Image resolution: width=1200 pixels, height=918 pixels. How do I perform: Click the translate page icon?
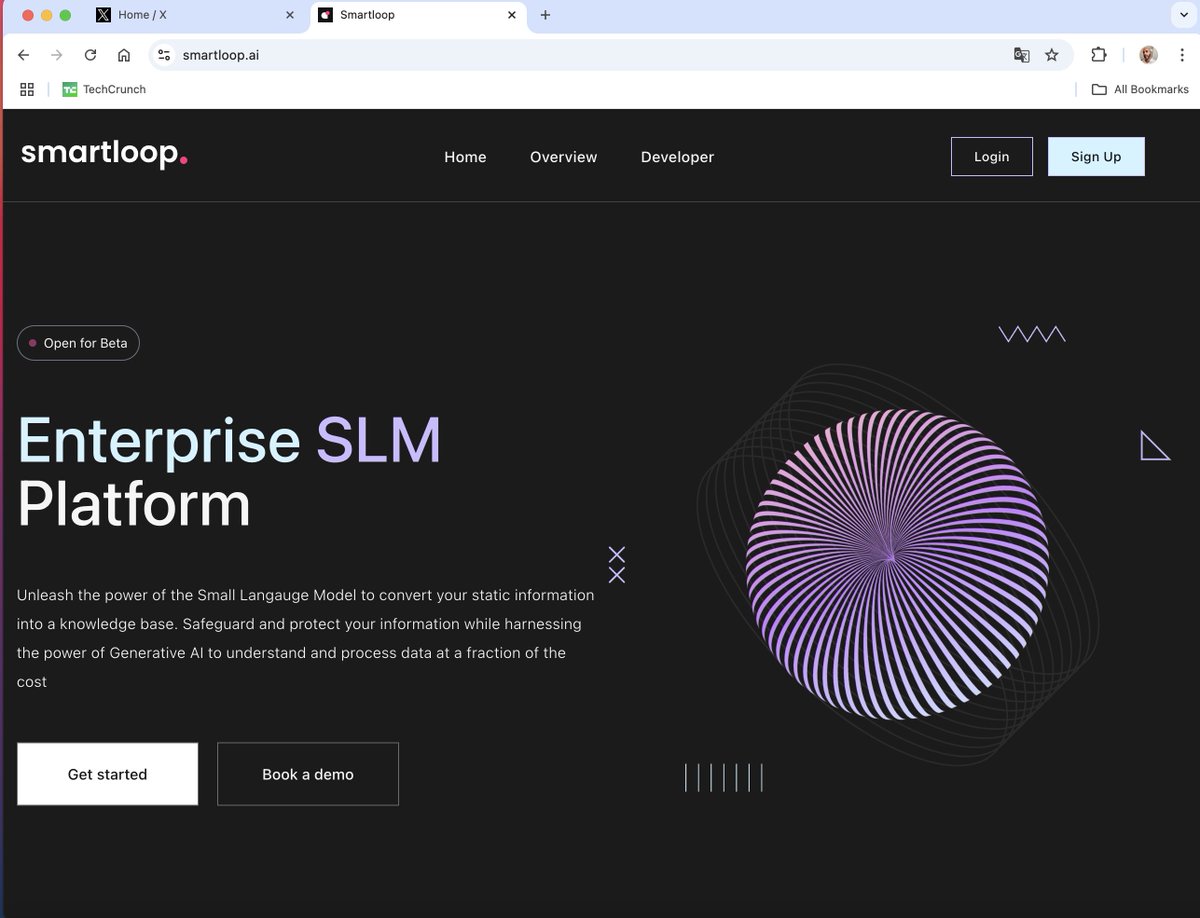pos(1021,55)
